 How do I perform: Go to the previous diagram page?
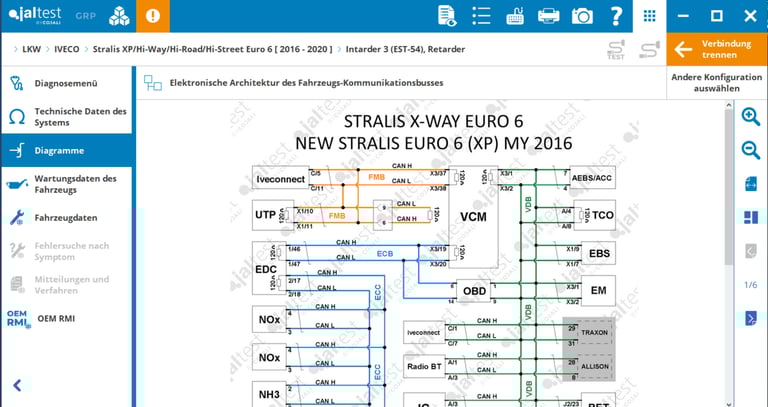tap(751, 251)
